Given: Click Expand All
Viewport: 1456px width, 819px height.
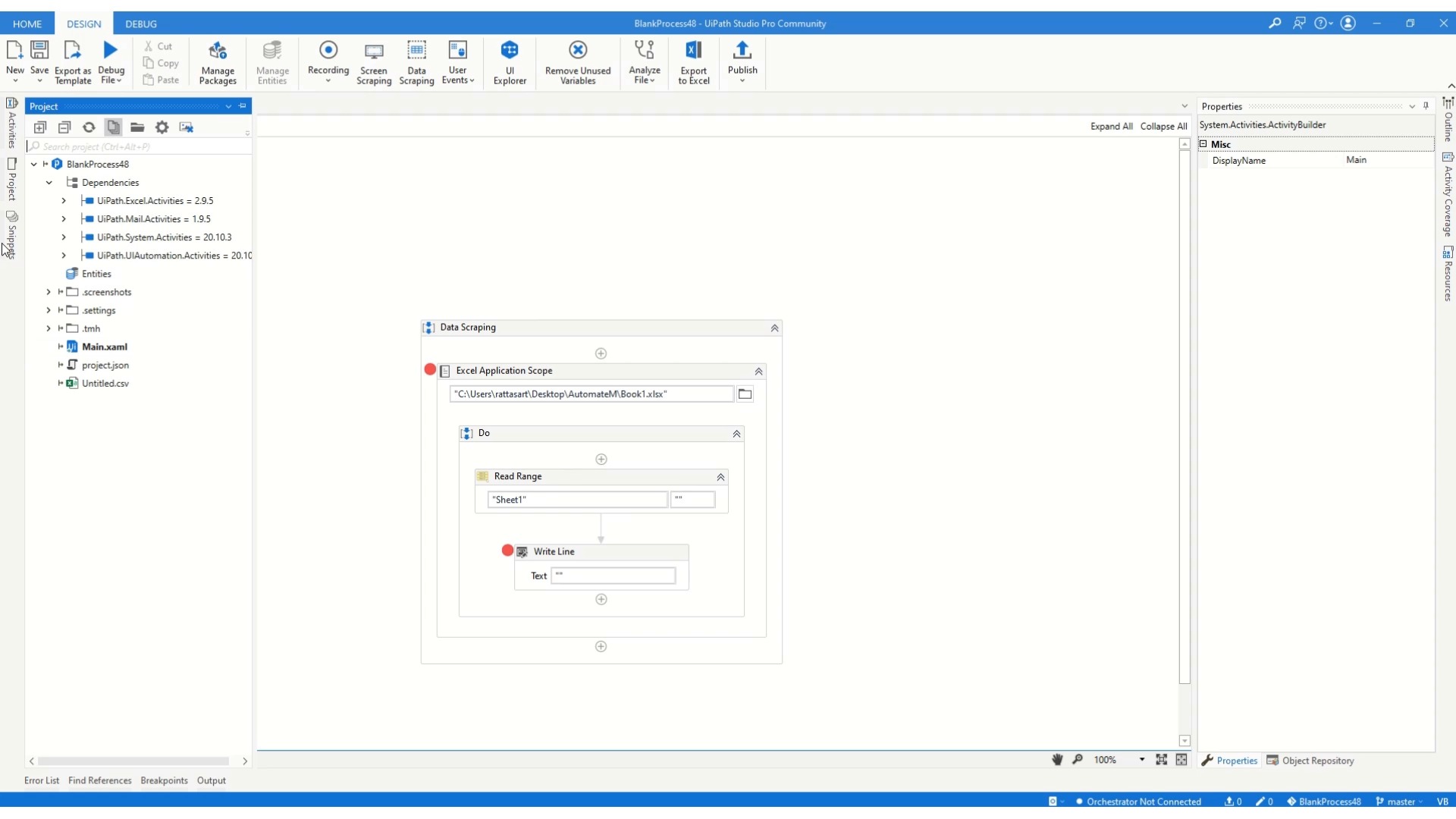Looking at the screenshot, I should coord(1111,127).
